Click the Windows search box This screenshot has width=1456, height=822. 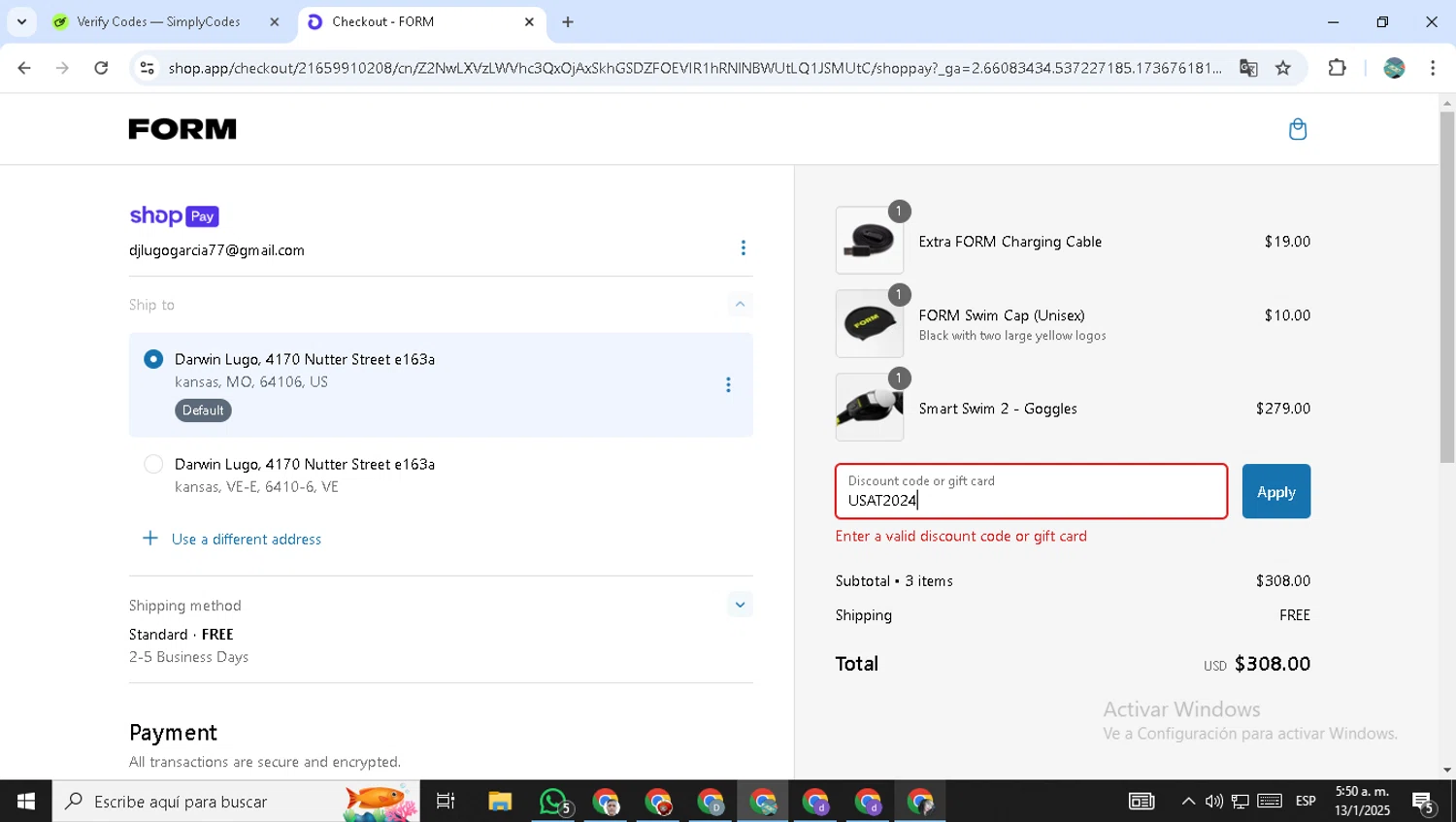pos(236,802)
